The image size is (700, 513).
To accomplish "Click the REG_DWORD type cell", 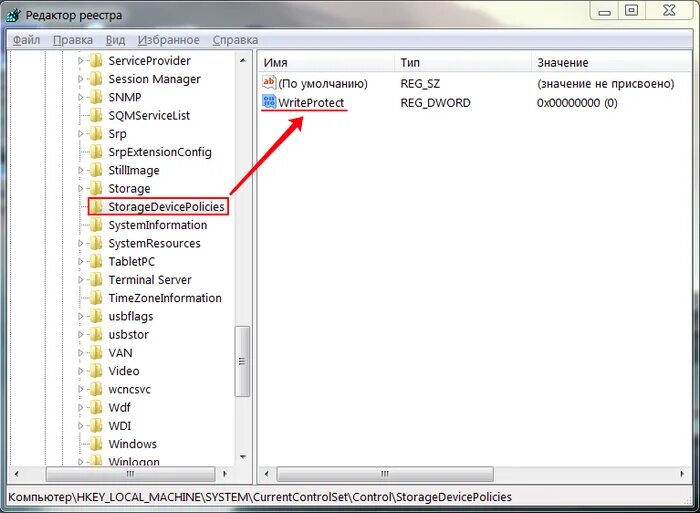I will pyautogui.click(x=435, y=103).
